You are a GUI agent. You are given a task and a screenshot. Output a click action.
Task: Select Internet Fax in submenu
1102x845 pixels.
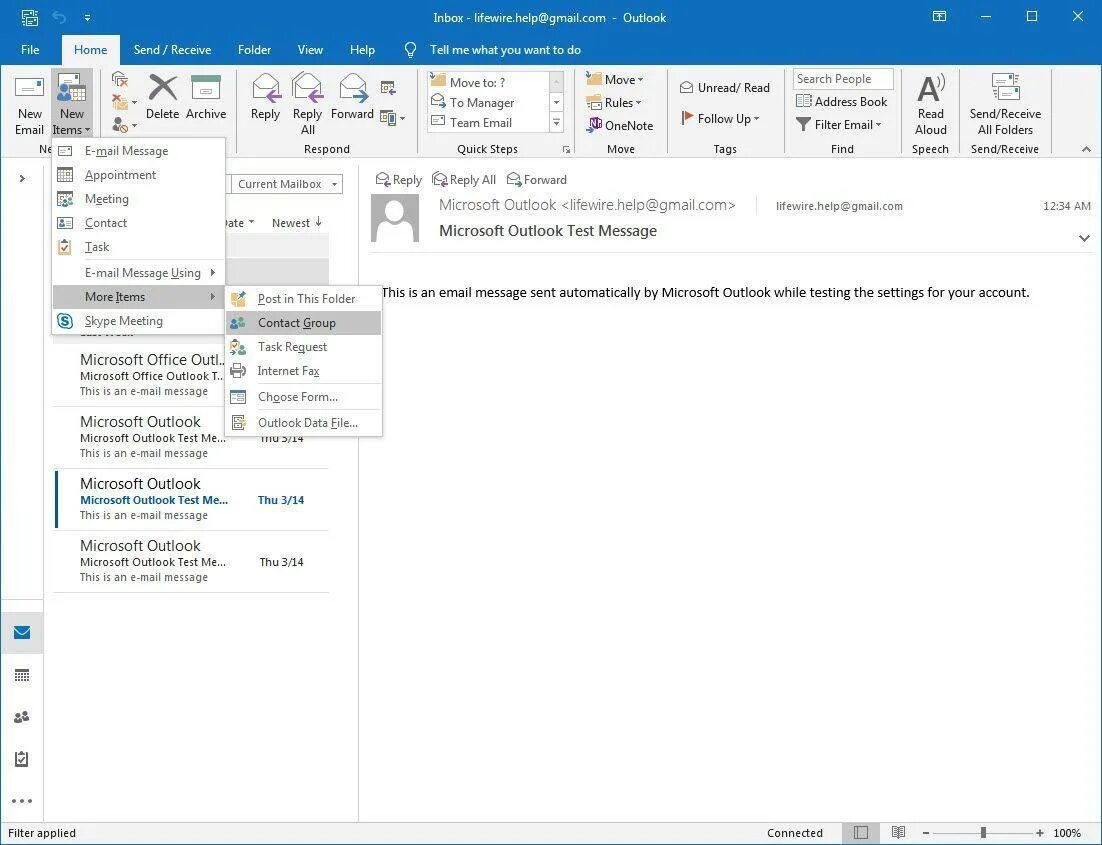pyautogui.click(x=304, y=370)
